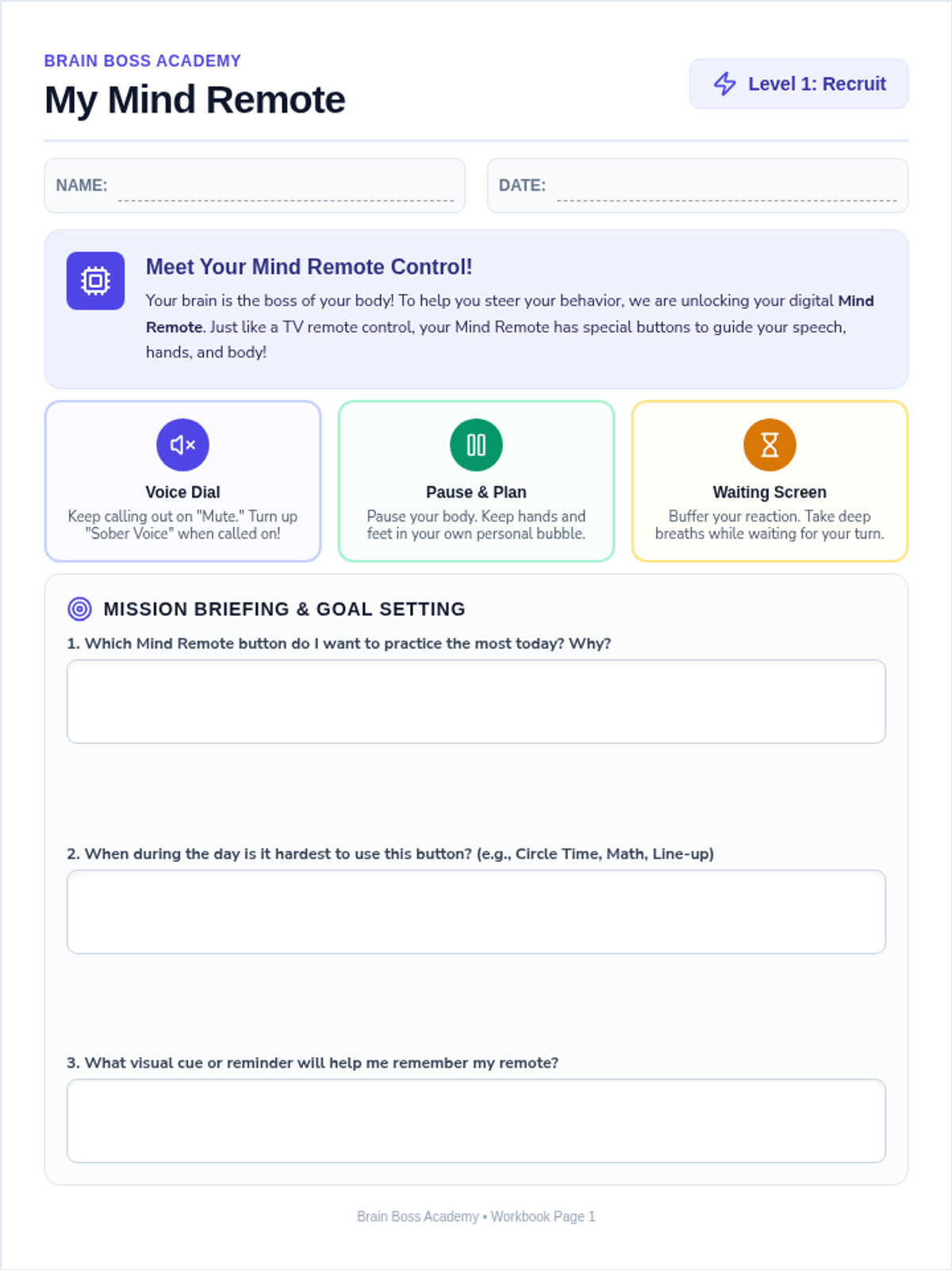Click the answer box for question 1

click(476, 702)
